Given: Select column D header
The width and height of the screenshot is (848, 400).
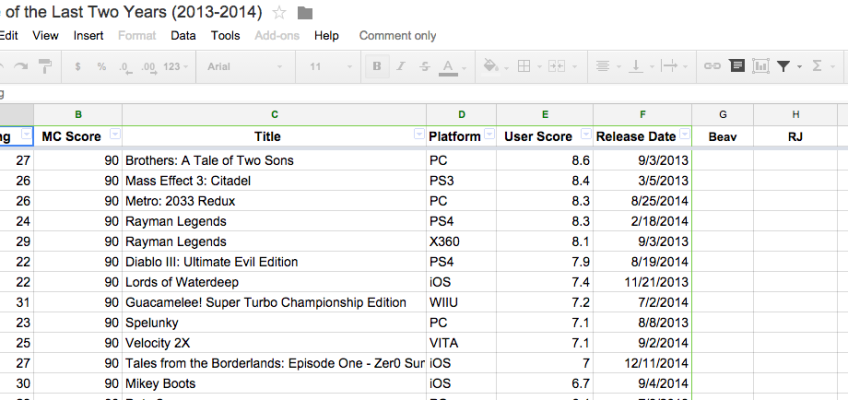Looking at the screenshot, I should [461, 114].
